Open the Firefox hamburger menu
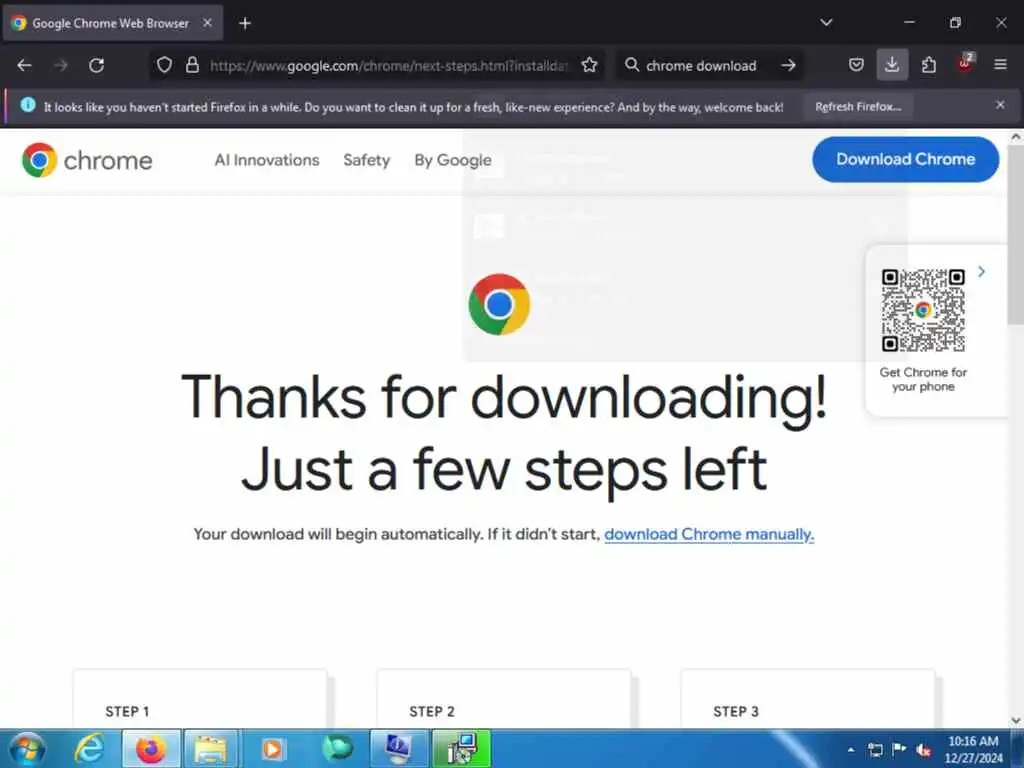 (x=1000, y=65)
